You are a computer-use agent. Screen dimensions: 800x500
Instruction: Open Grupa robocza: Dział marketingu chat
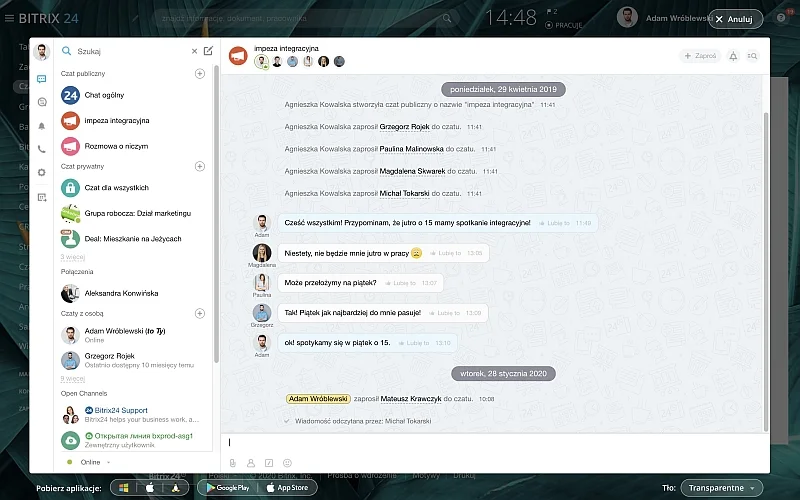(x=133, y=213)
